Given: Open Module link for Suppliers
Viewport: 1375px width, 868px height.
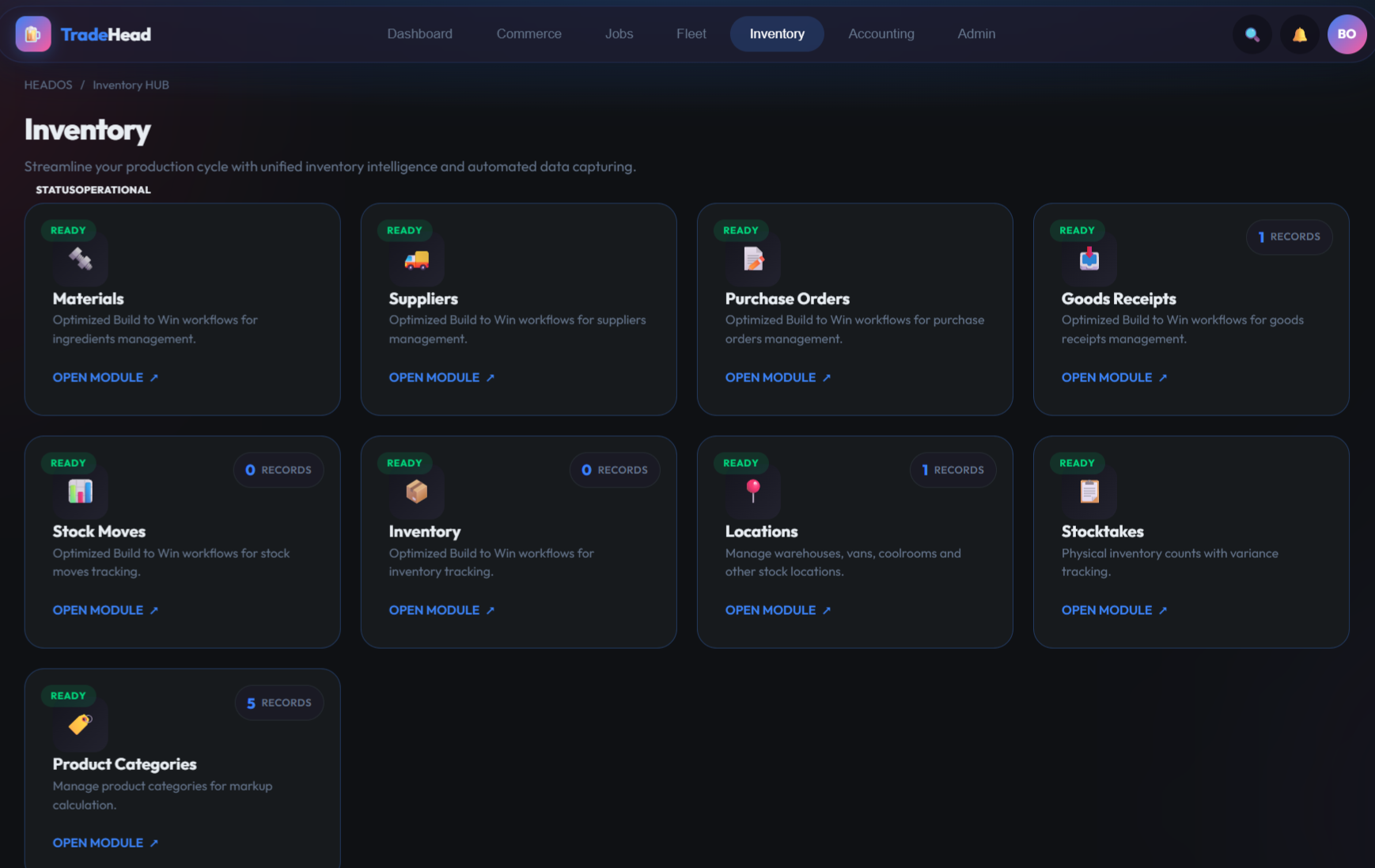Looking at the screenshot, I should click(441, 377).
